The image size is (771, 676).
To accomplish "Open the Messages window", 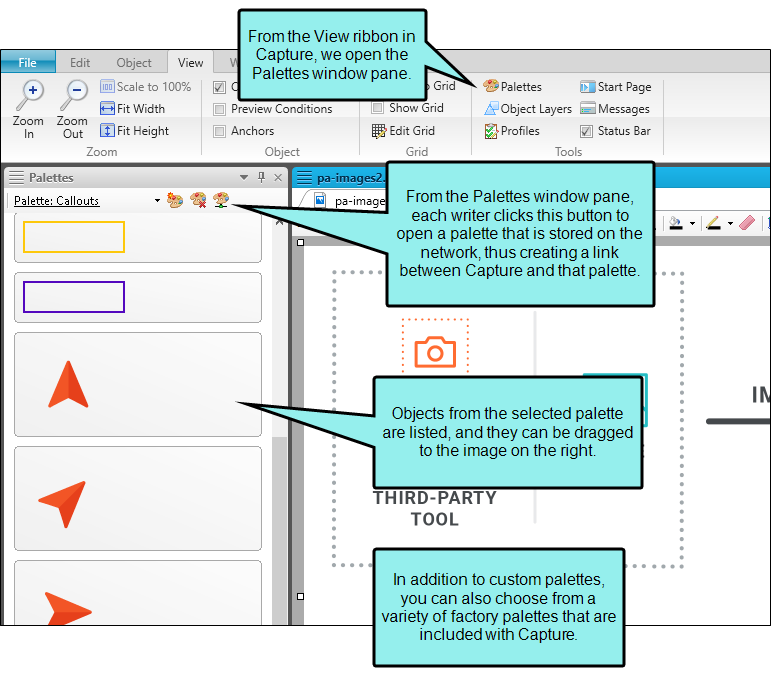I will 615,109.
